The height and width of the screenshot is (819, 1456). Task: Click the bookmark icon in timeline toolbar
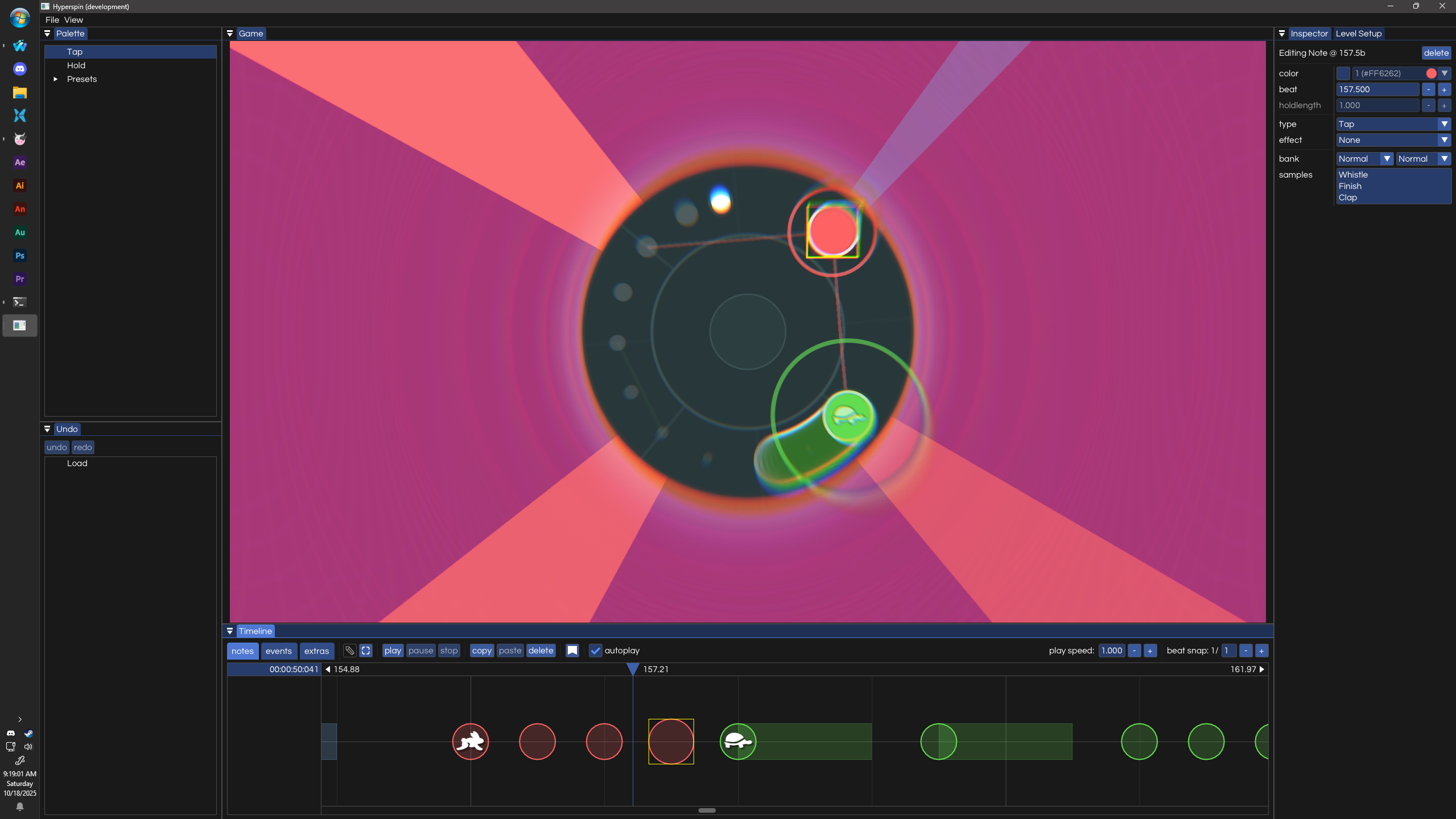[x=572, y=651]
